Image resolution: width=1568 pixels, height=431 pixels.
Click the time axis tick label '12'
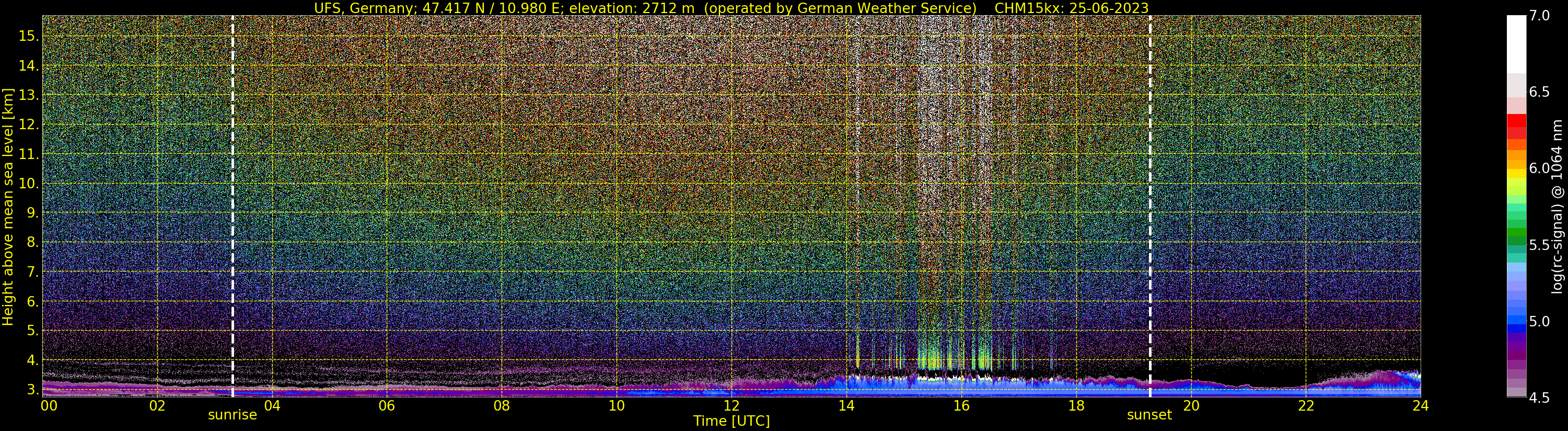click(731, 405)
